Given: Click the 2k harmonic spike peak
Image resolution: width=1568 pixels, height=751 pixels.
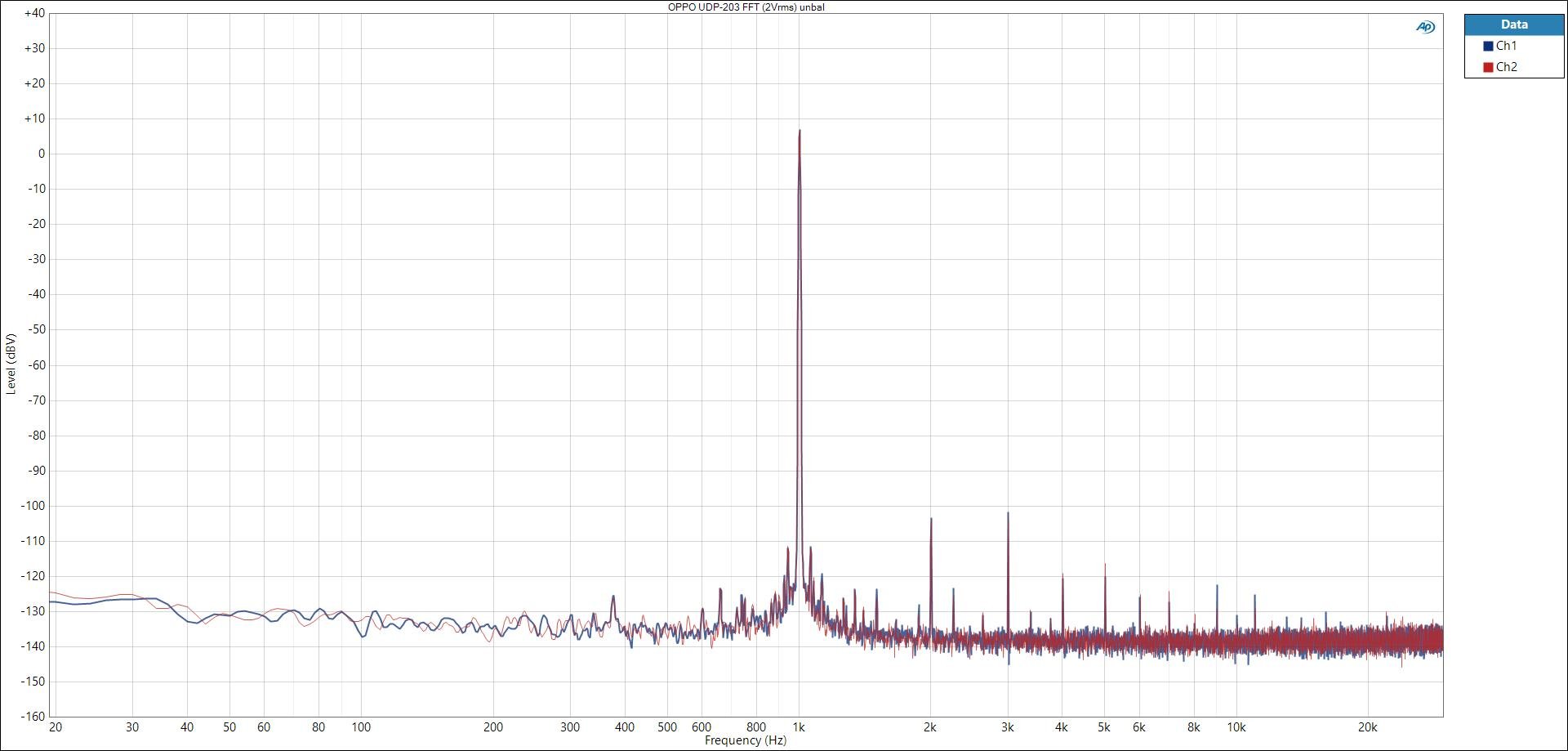Looking at the screenshot, I should [x=930, y=519].
